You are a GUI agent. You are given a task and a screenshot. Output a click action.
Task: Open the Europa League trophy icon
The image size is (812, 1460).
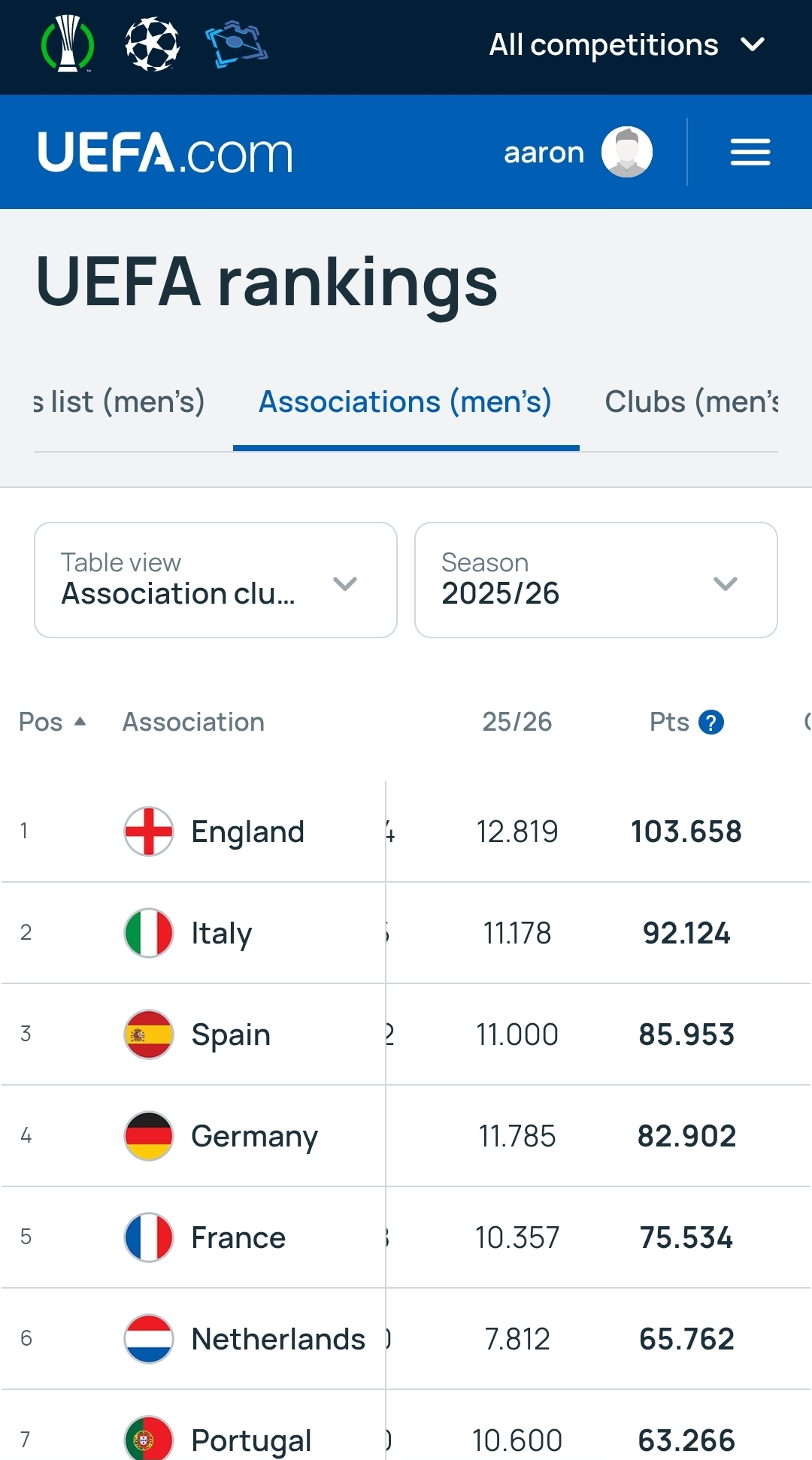pos(68,45)
